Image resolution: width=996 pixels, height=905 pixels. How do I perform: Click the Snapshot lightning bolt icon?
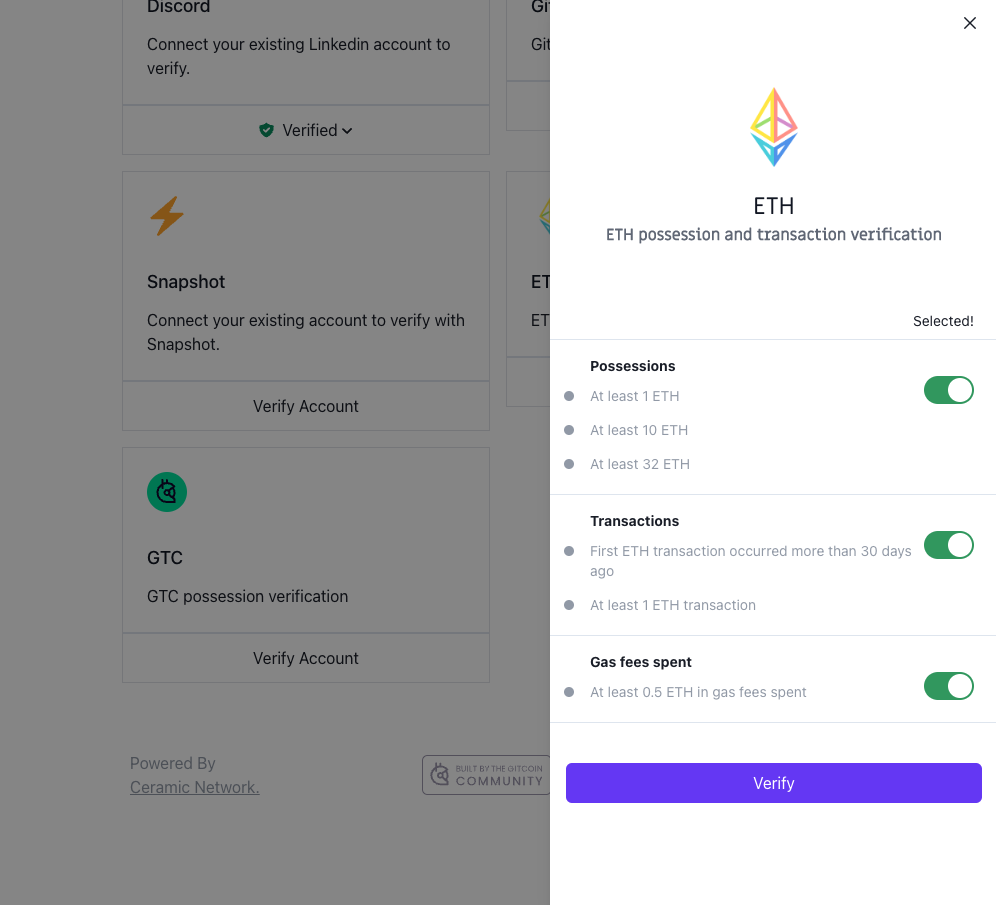pyautogui.click(x=167, y=216)
